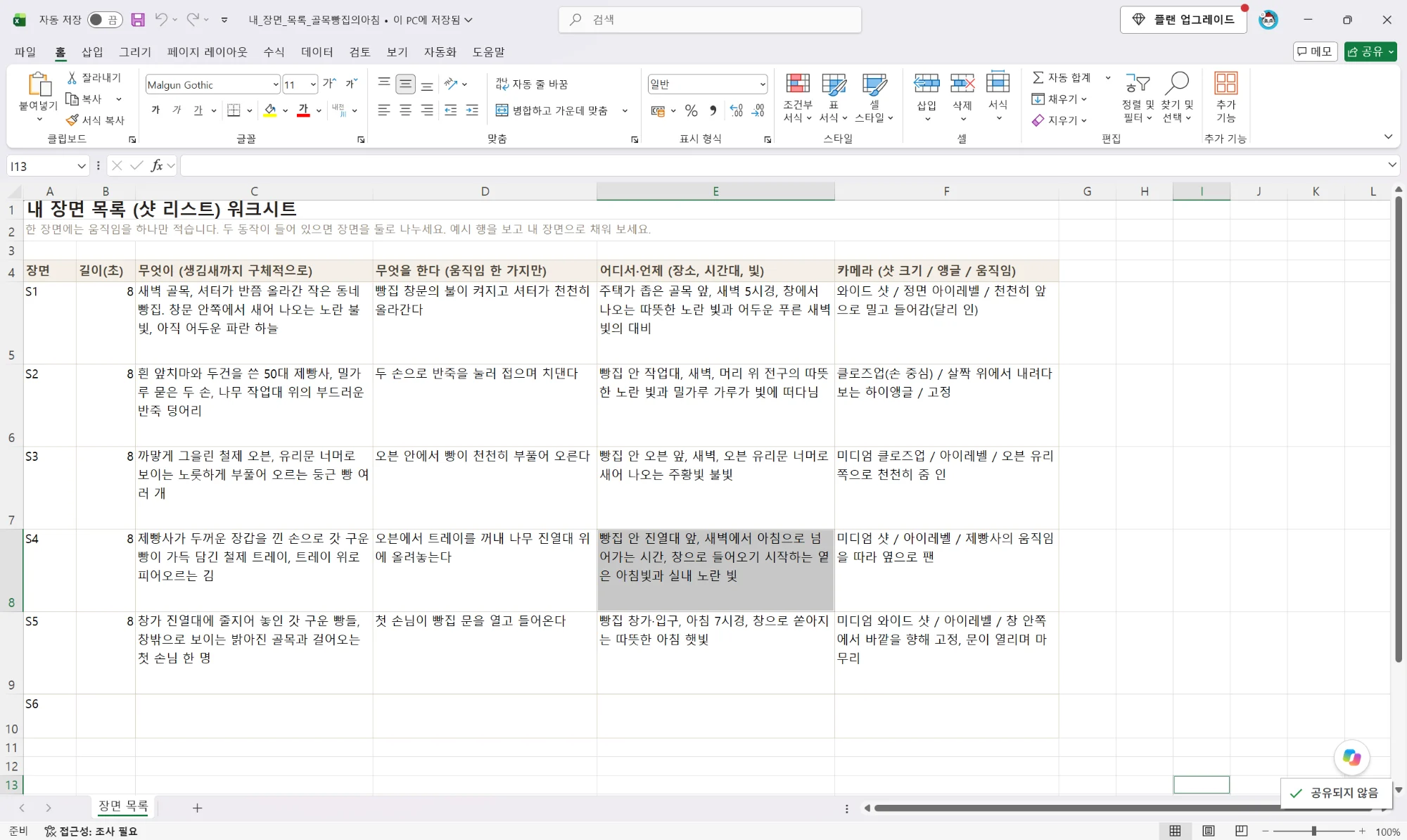
Task: Click in the 검색 search box
Action: pyautogui.click(x=710, y=20)
